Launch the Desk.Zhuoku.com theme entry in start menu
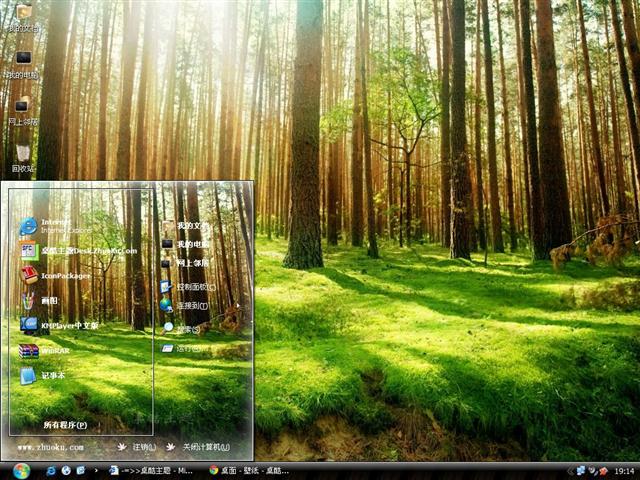640x480 pixels. 78,251
